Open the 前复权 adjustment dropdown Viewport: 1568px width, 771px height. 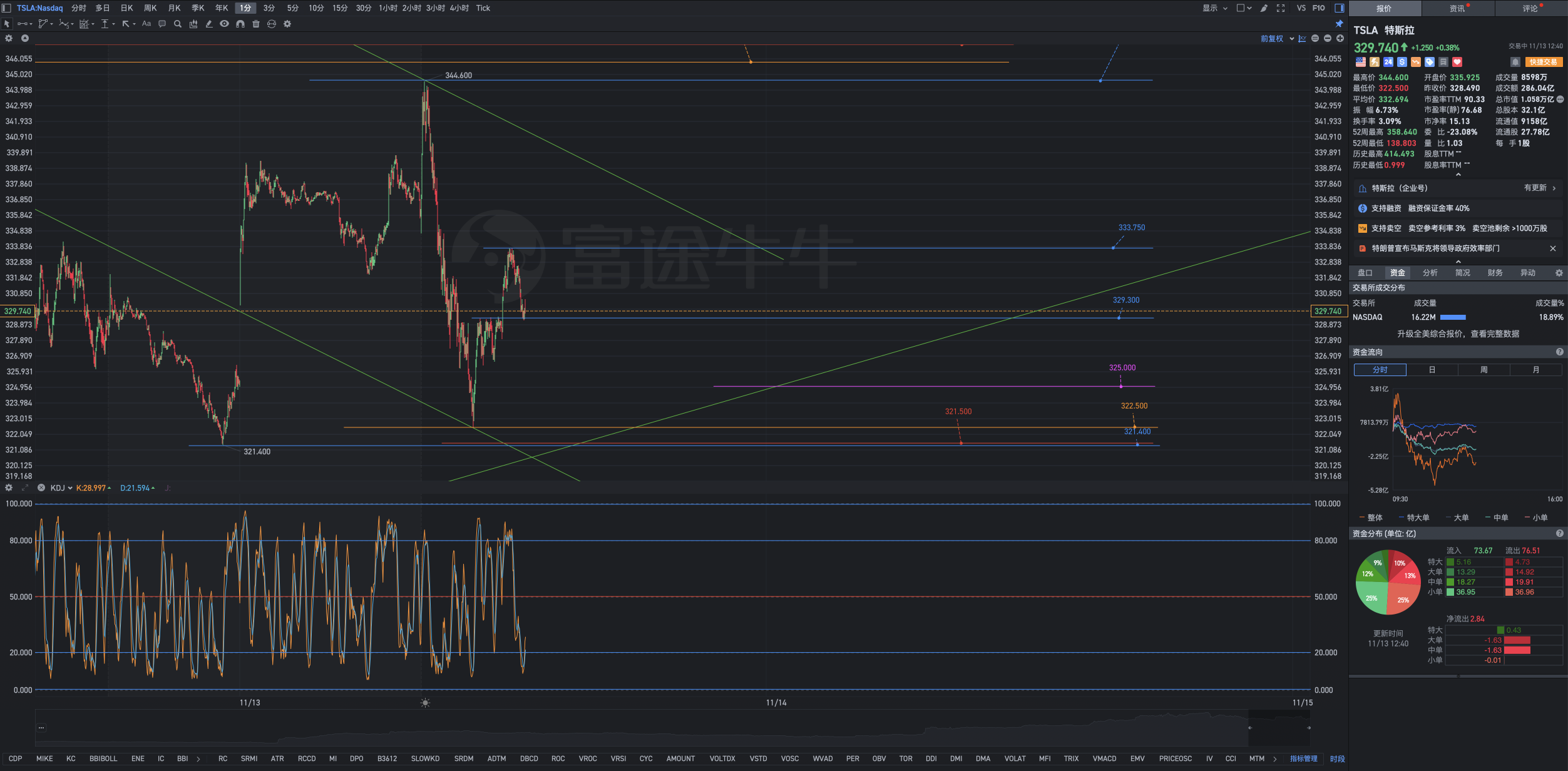point(1277,39)
